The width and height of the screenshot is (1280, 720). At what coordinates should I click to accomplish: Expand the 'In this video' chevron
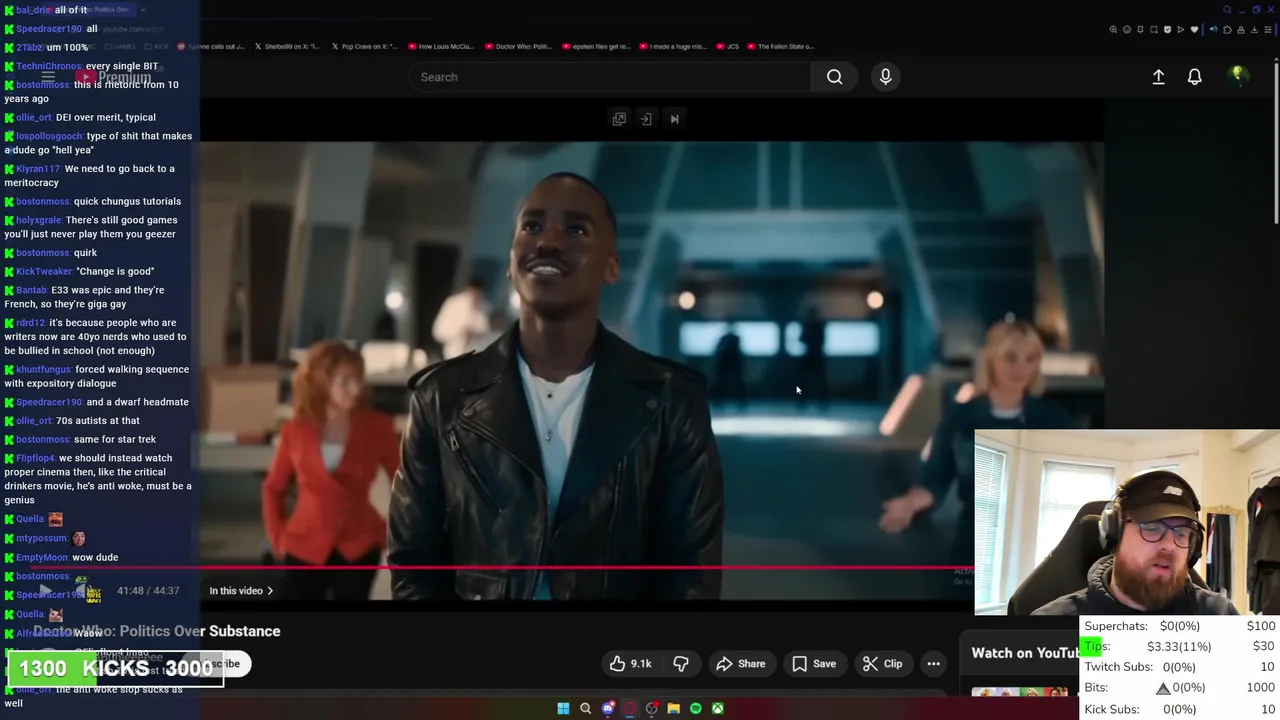click(x=270, y=591)
